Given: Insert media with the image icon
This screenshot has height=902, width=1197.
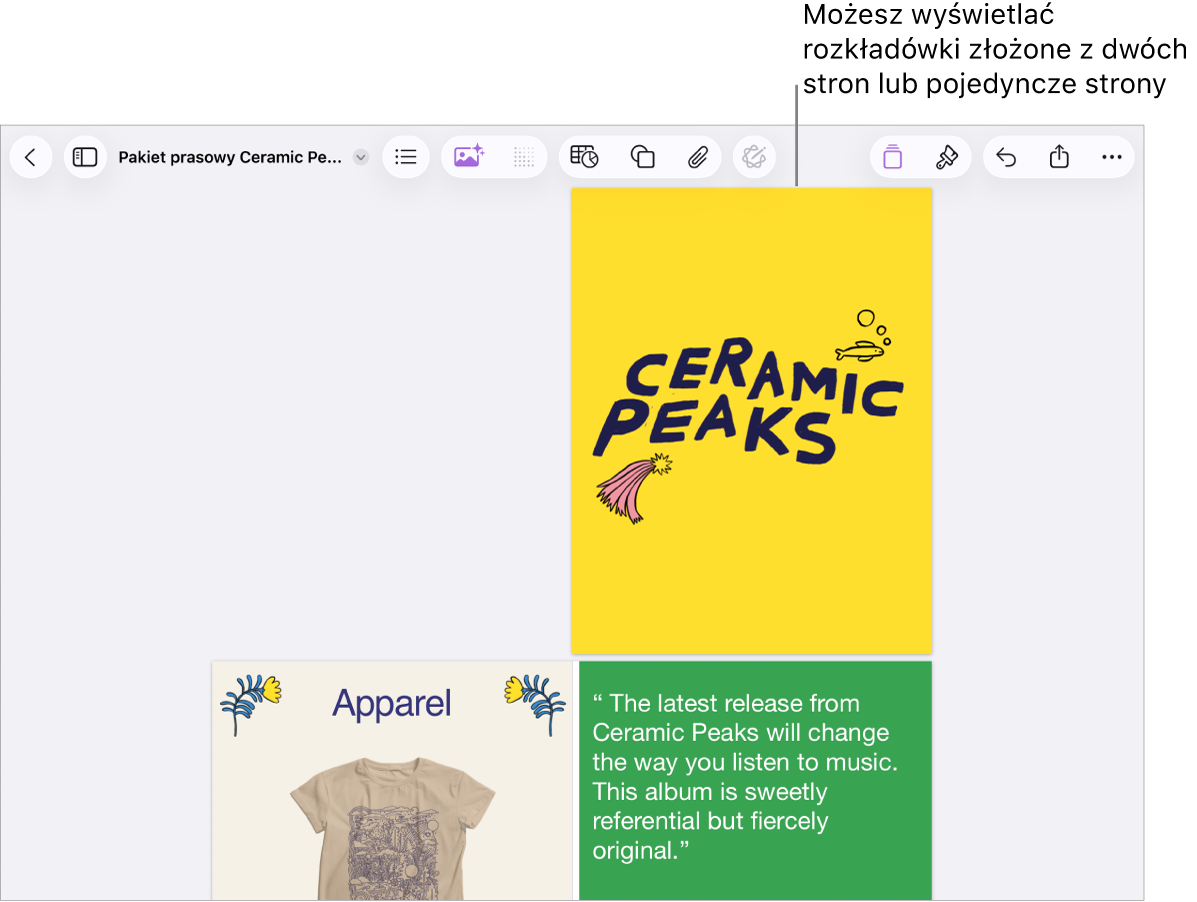Looking at the screenshot, I should coord(469,156).
